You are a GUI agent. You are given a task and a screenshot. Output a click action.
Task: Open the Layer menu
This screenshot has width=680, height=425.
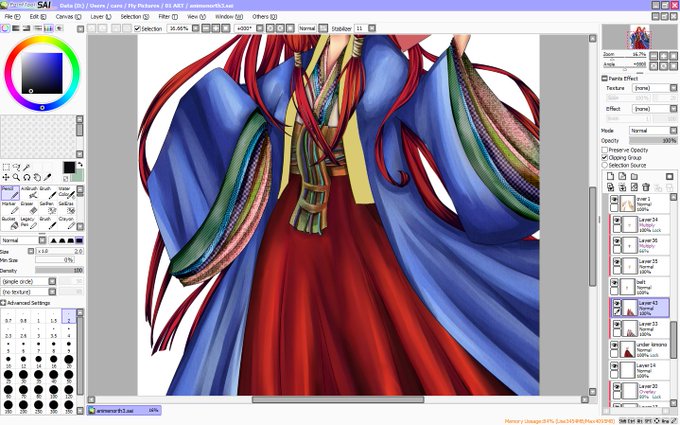point(101,16)
